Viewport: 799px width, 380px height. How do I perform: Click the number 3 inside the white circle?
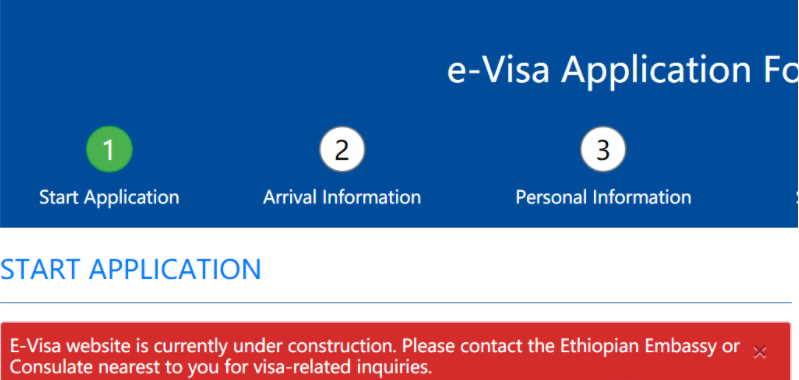coord(603,150)
